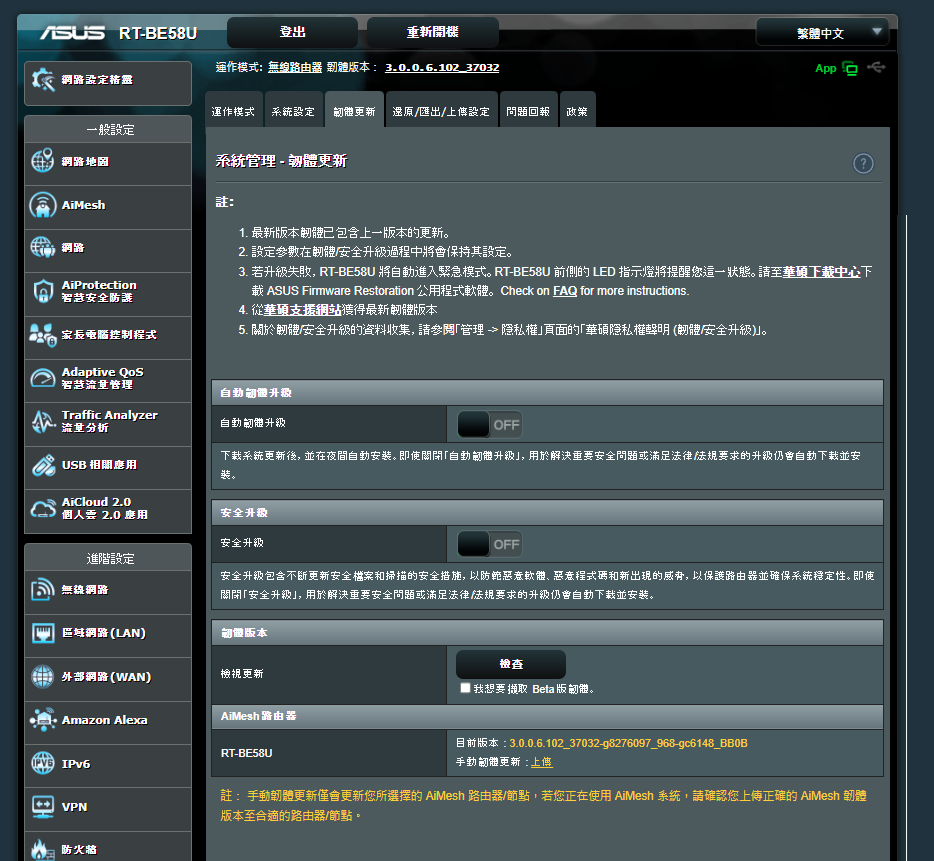The height and width of the screenshot is (861, 934).
Task: Click the 上傳 manual firmware upload link
Action: 541,762
